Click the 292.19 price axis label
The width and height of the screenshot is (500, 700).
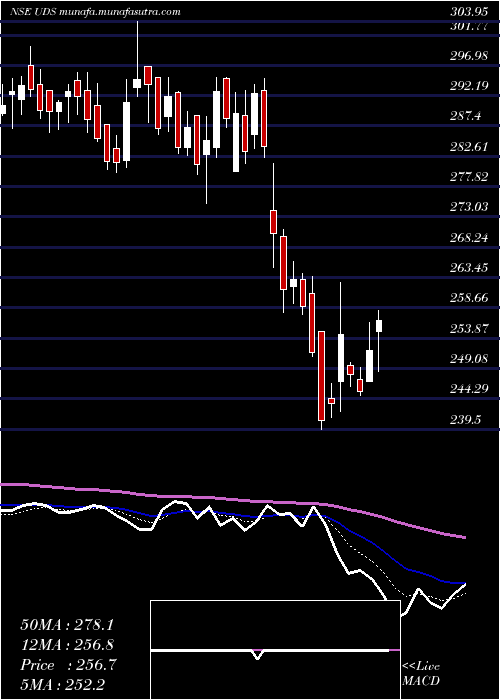(x=470, y=86)
